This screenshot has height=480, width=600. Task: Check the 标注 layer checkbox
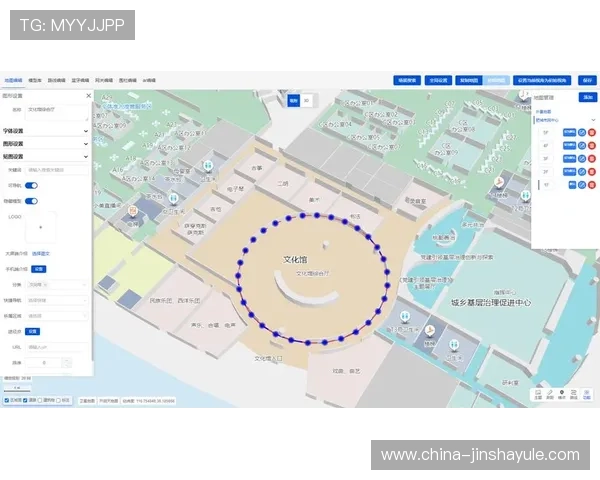[x=59, y=400]
